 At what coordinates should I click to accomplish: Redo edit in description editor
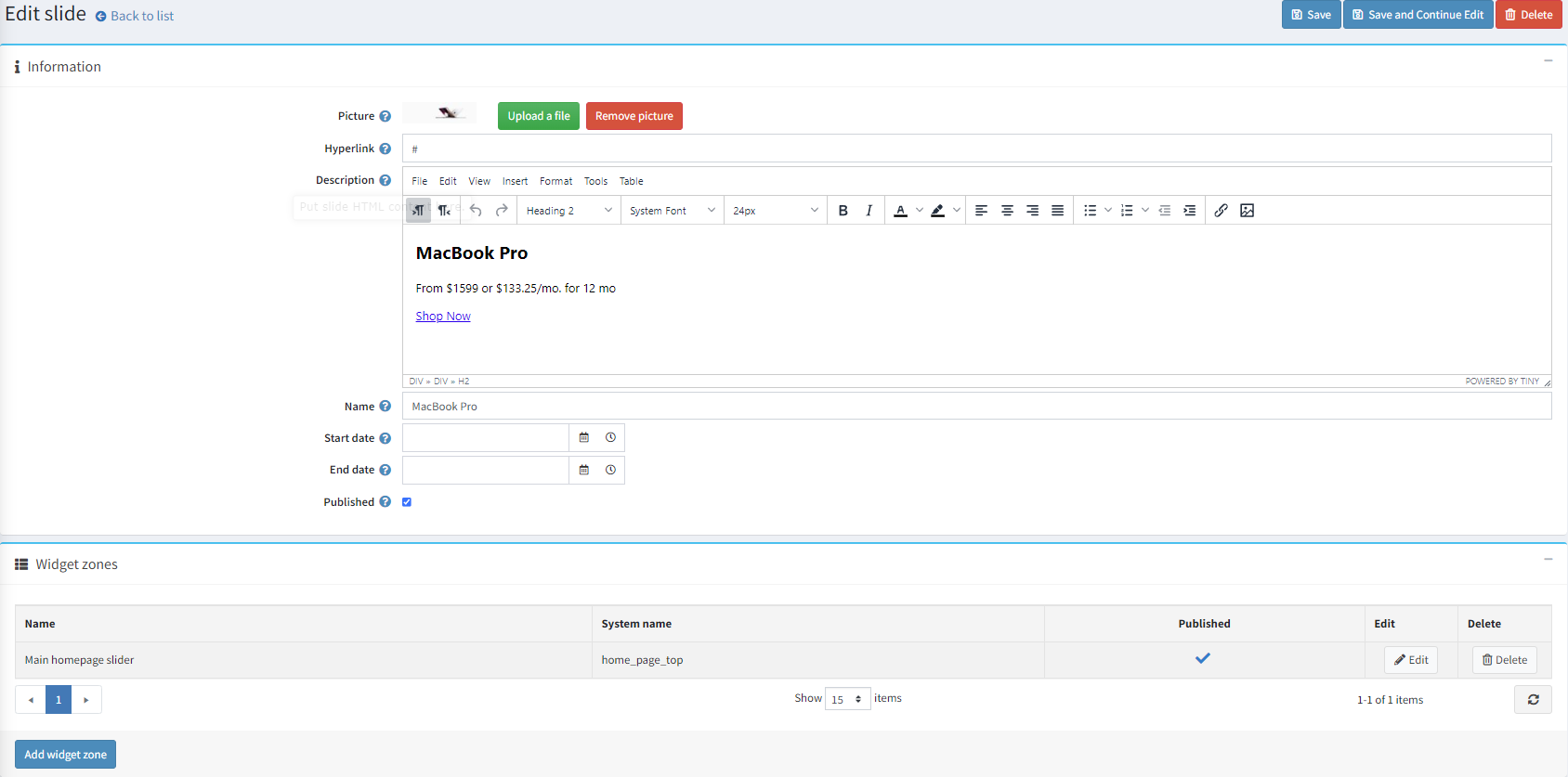[502, 211]
